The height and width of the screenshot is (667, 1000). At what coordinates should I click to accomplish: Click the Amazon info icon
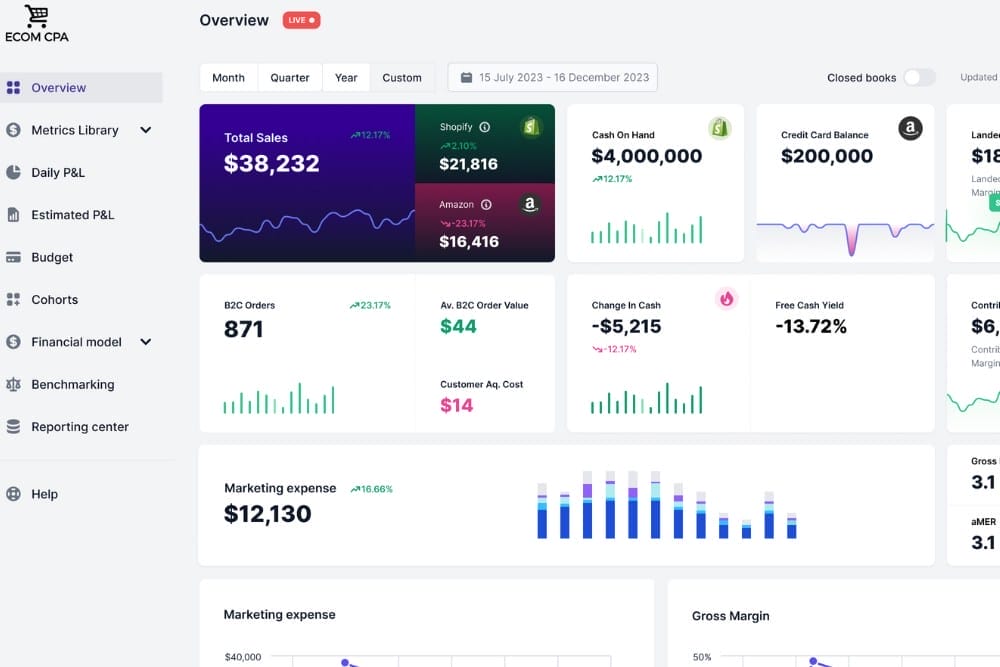(x=487, y=204)
